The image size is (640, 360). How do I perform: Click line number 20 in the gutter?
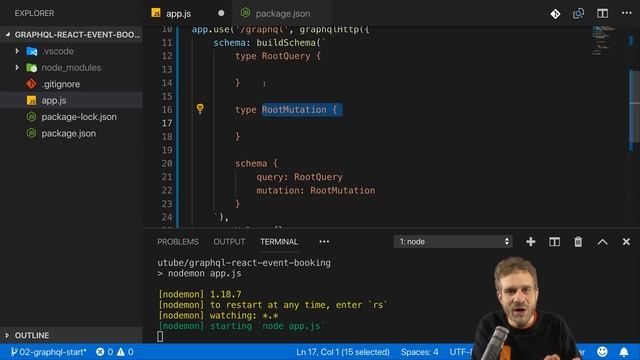coord(167,163)
